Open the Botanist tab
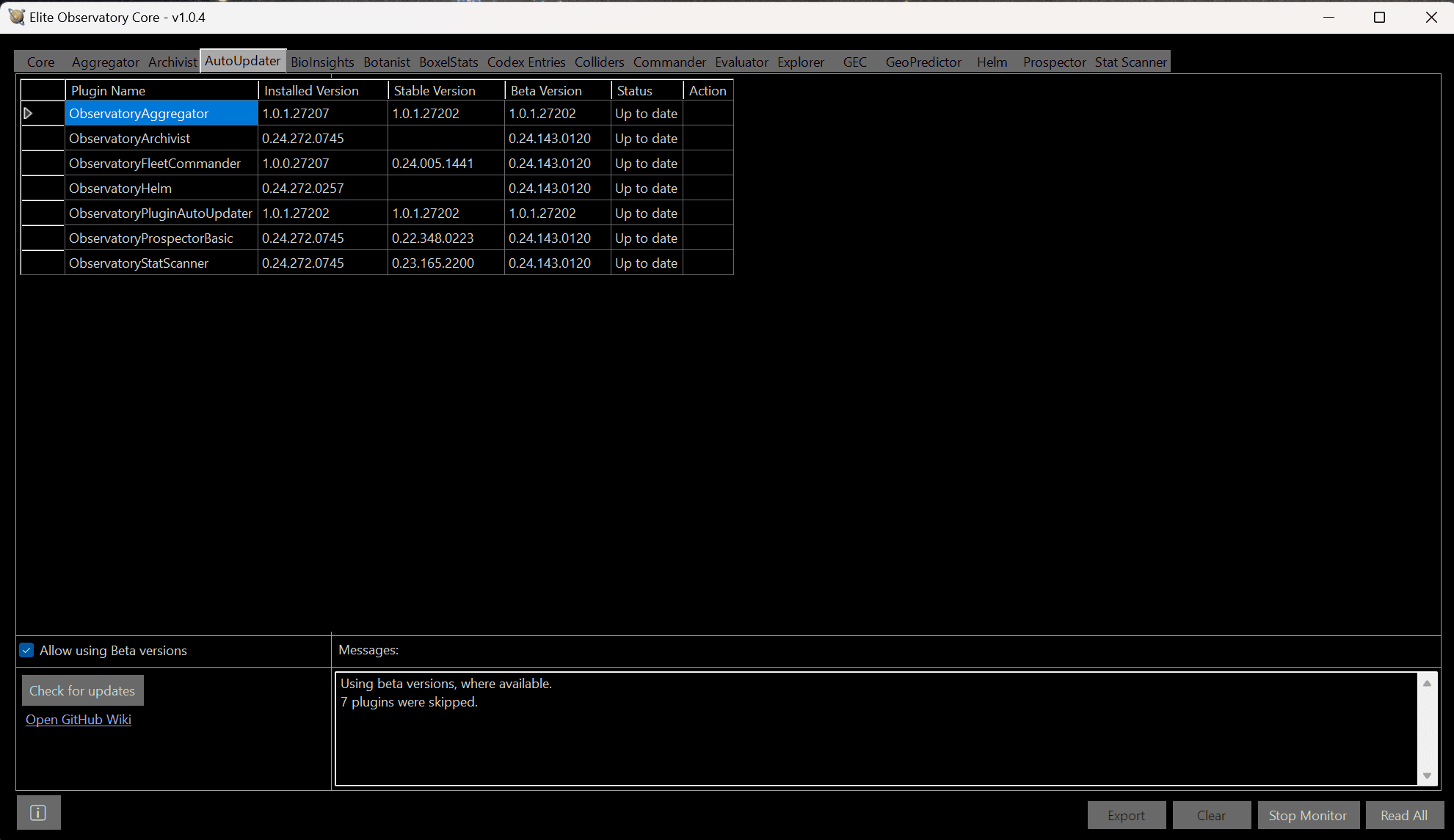The width and height of the screenshot is (1454, 840). [x=387, y=62]
